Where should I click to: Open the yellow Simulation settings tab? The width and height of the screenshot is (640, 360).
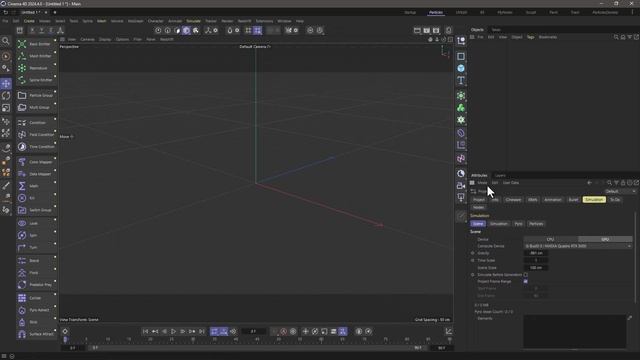[594, 200]
